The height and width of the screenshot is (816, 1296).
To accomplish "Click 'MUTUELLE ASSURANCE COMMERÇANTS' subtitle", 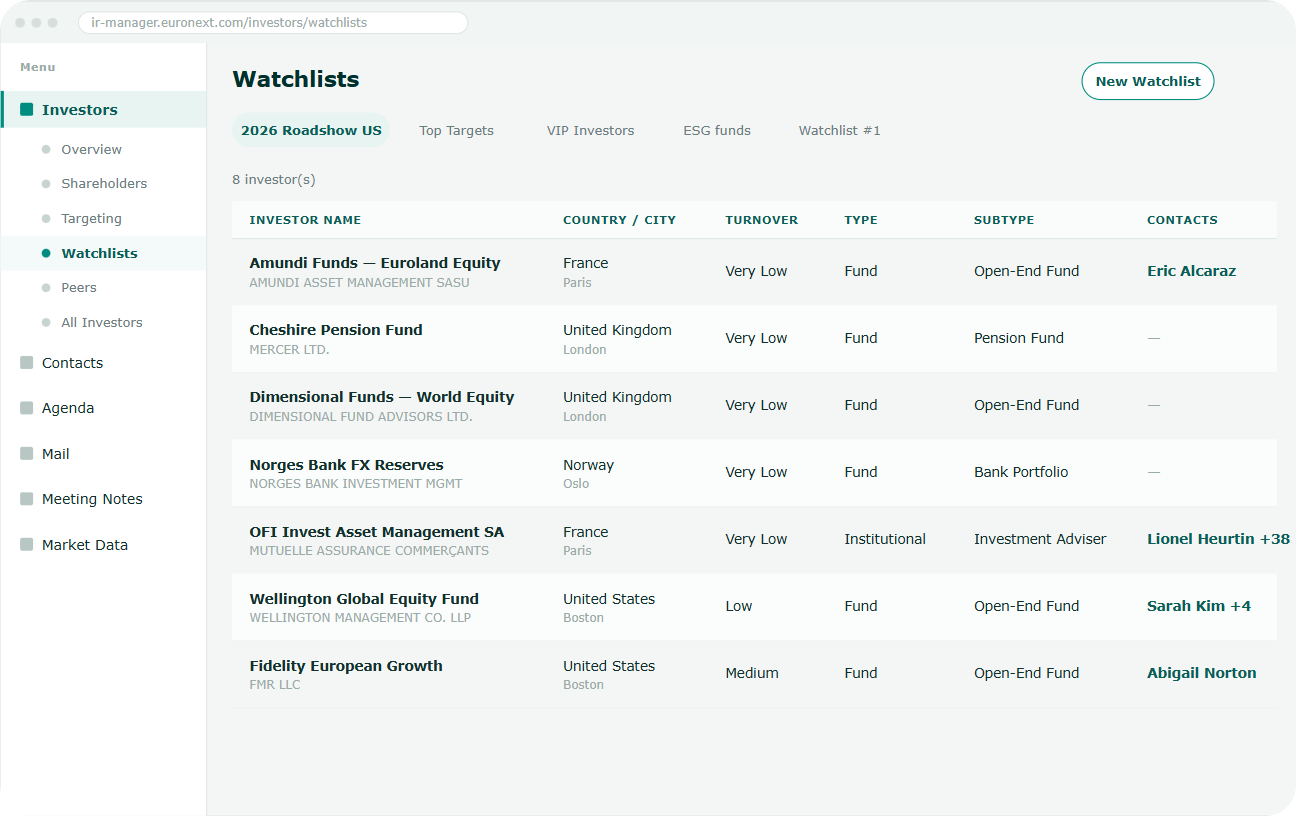I will click(x=369, y=551).
